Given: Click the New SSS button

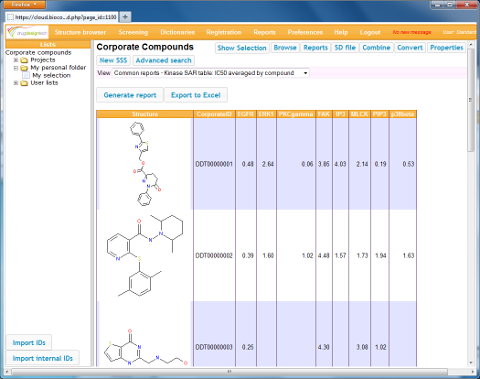Looking at the screenshot, I should [x=113, y=60].
